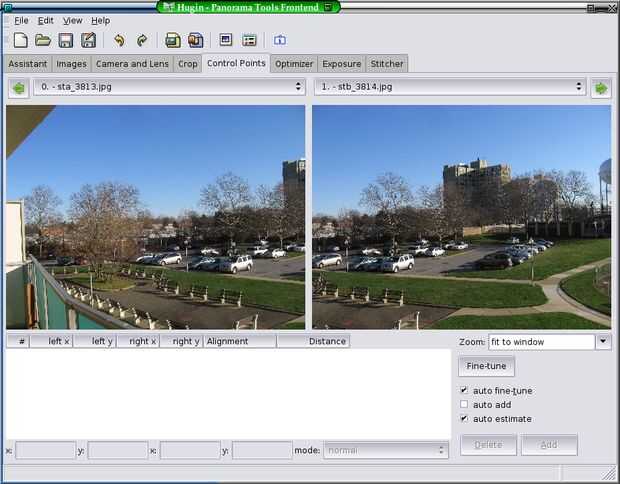Click the first y coordinate field
The image size is (620, 484).
point(118,450)
